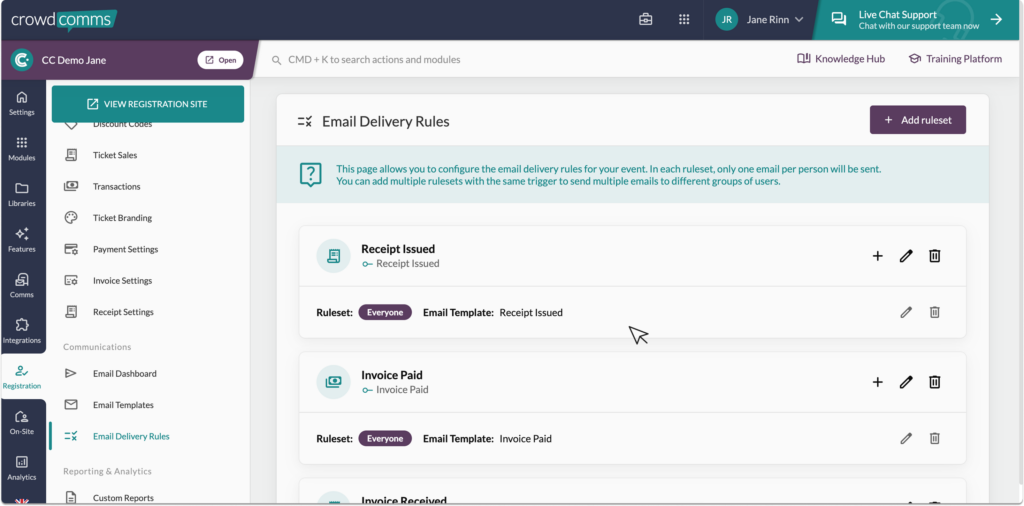1024x506 pixels.
Task: Delete the Invoice Paid ruleset
Action: pos(935,382)
